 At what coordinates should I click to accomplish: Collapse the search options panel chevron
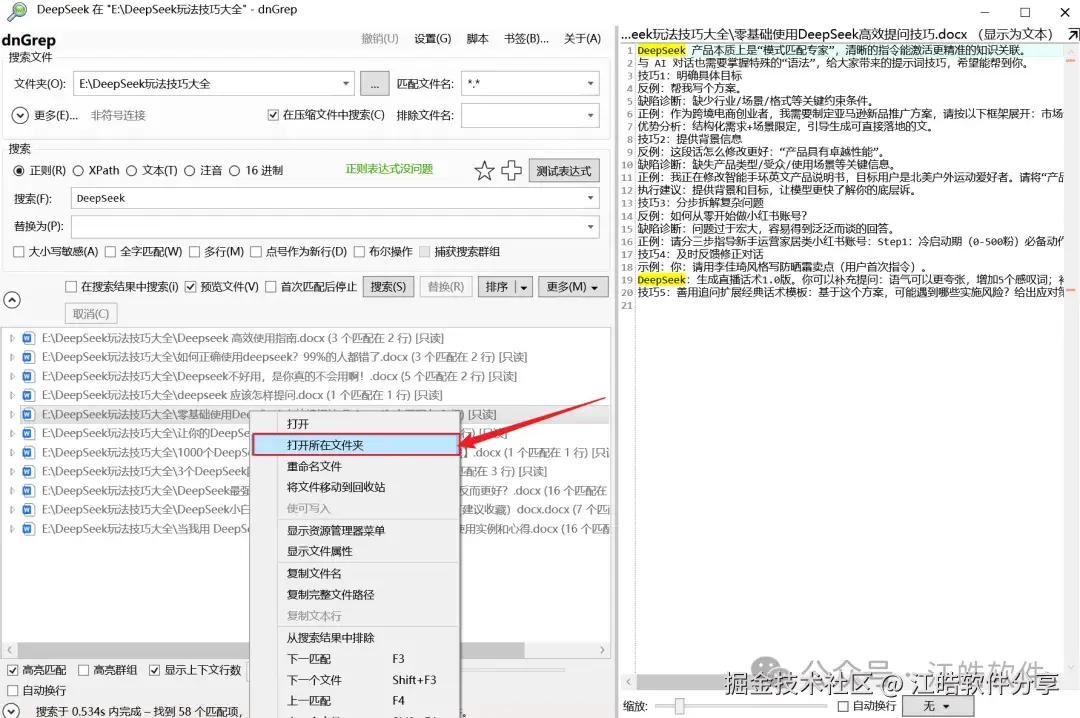(12, 300)
